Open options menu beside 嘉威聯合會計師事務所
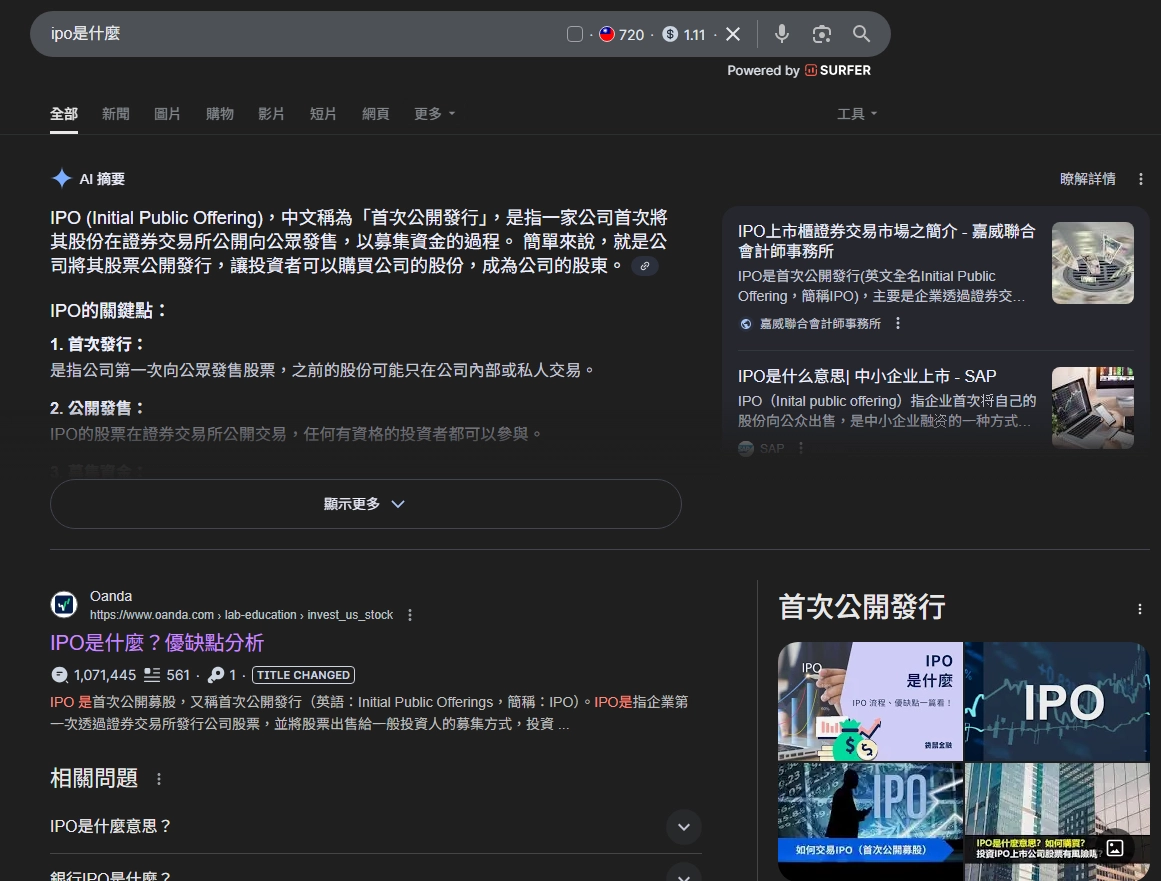The height and width of the screenshot is (881, 1161). coord(897,324)
